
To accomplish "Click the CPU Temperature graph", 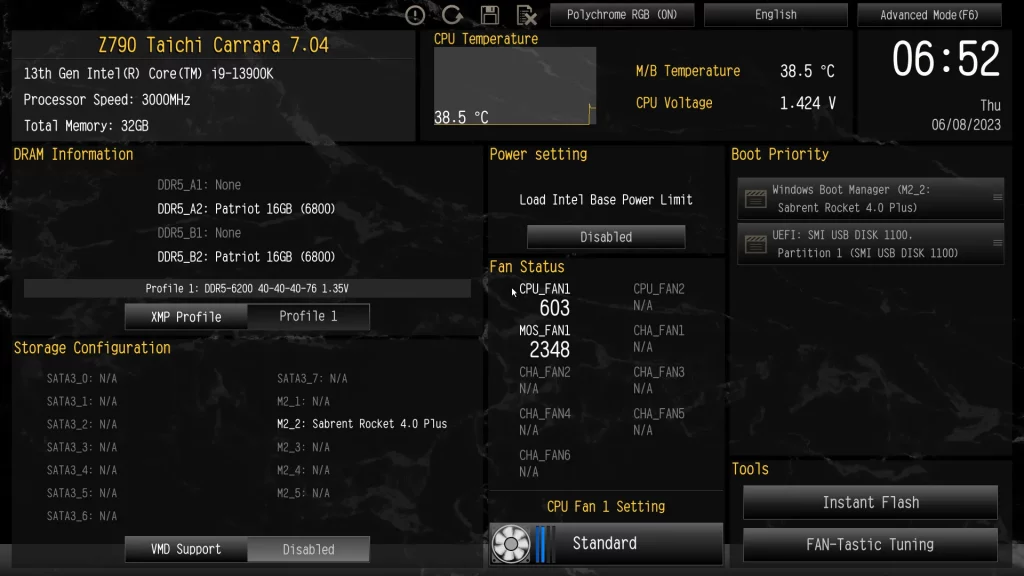I will pyautogui.click(x=515, y=86).
